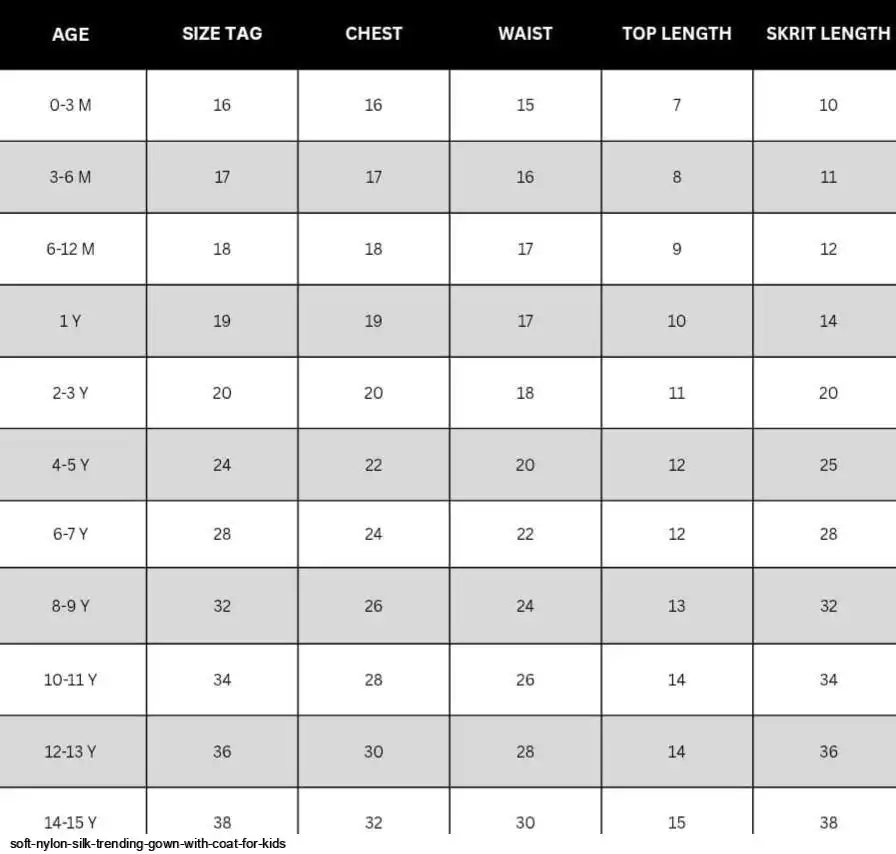Click the WAIST column header
The image size is (896, 854).
(x=525, y=34)
